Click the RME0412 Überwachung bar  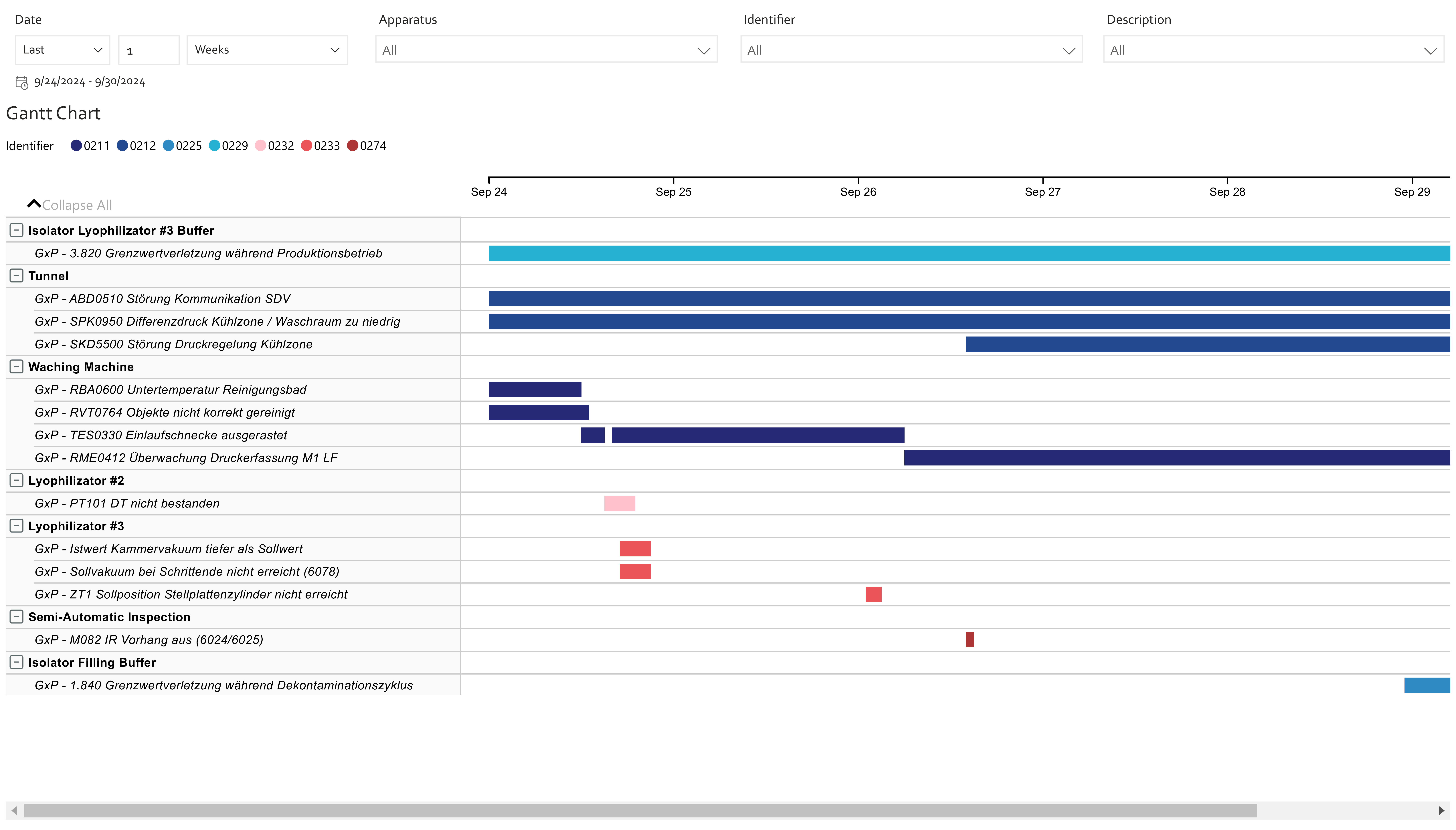[1177, 458]
